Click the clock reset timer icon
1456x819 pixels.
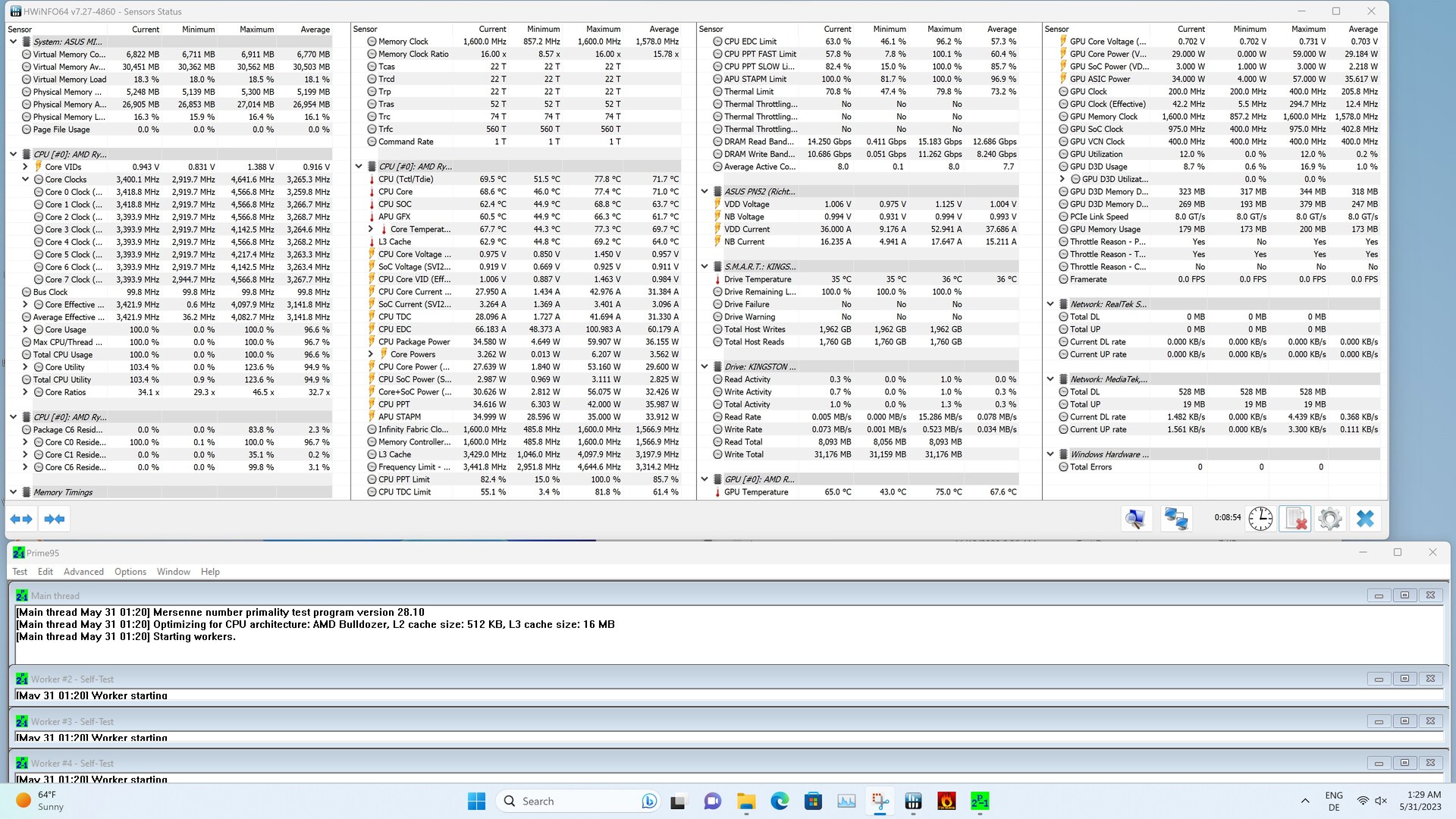[1260, 519]
